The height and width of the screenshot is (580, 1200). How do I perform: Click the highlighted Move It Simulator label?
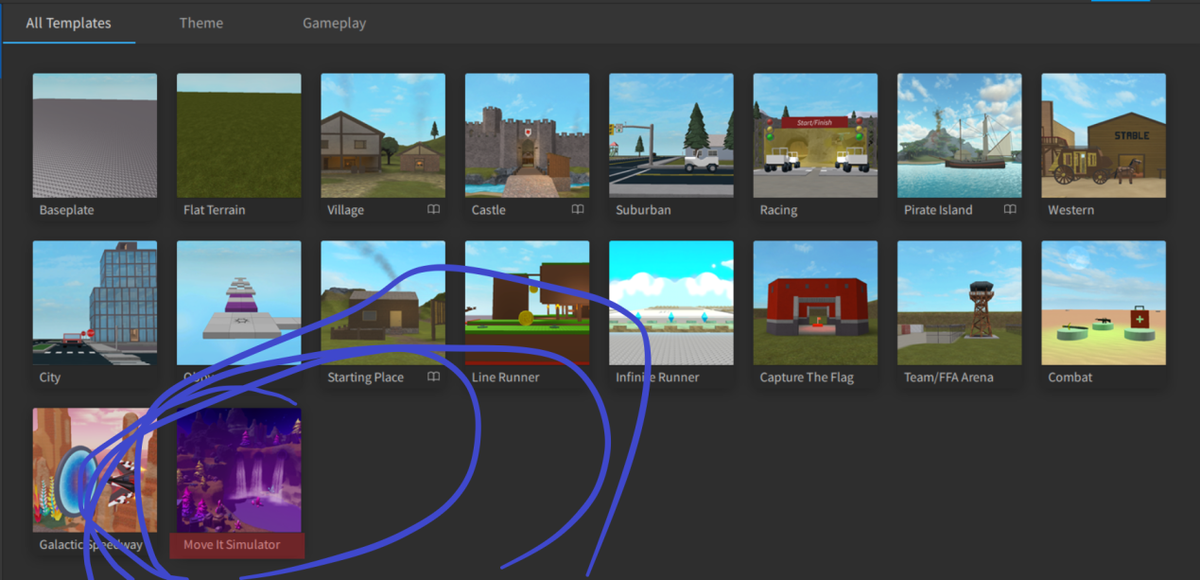pos(237,545)
